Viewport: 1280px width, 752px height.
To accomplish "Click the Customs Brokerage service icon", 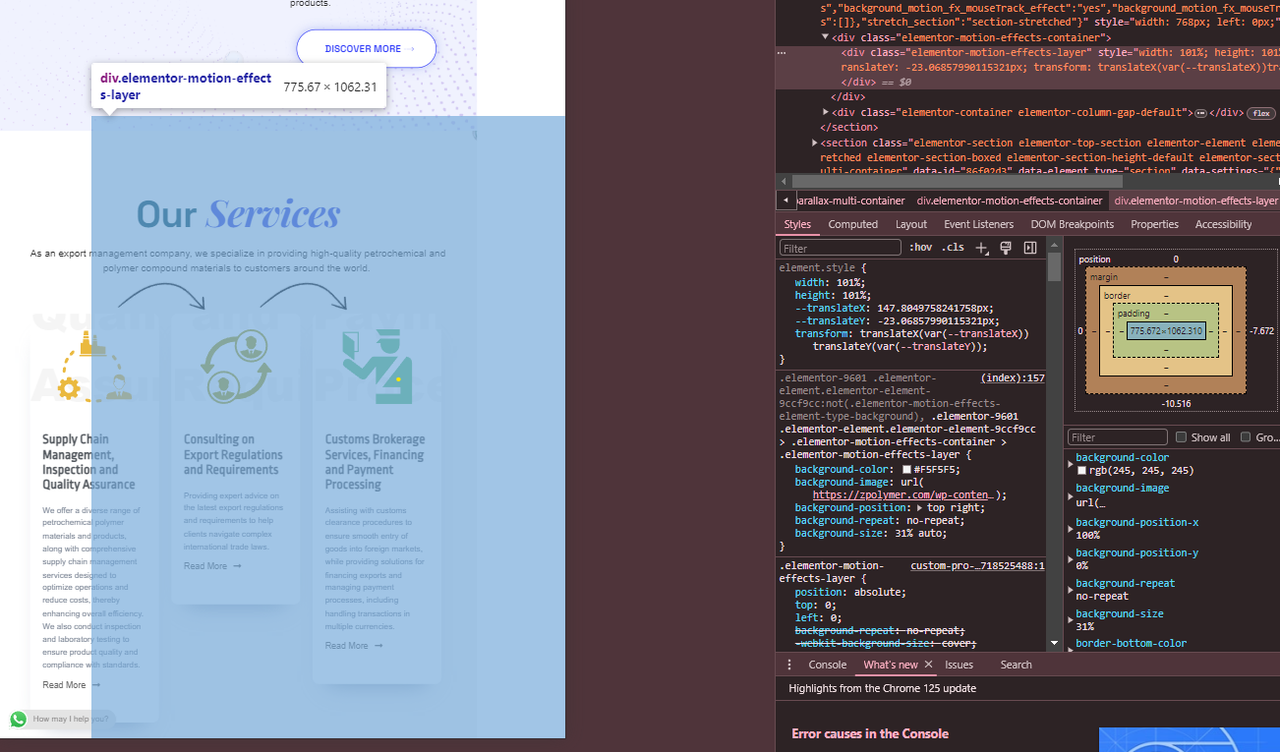I will click(377, 366).
